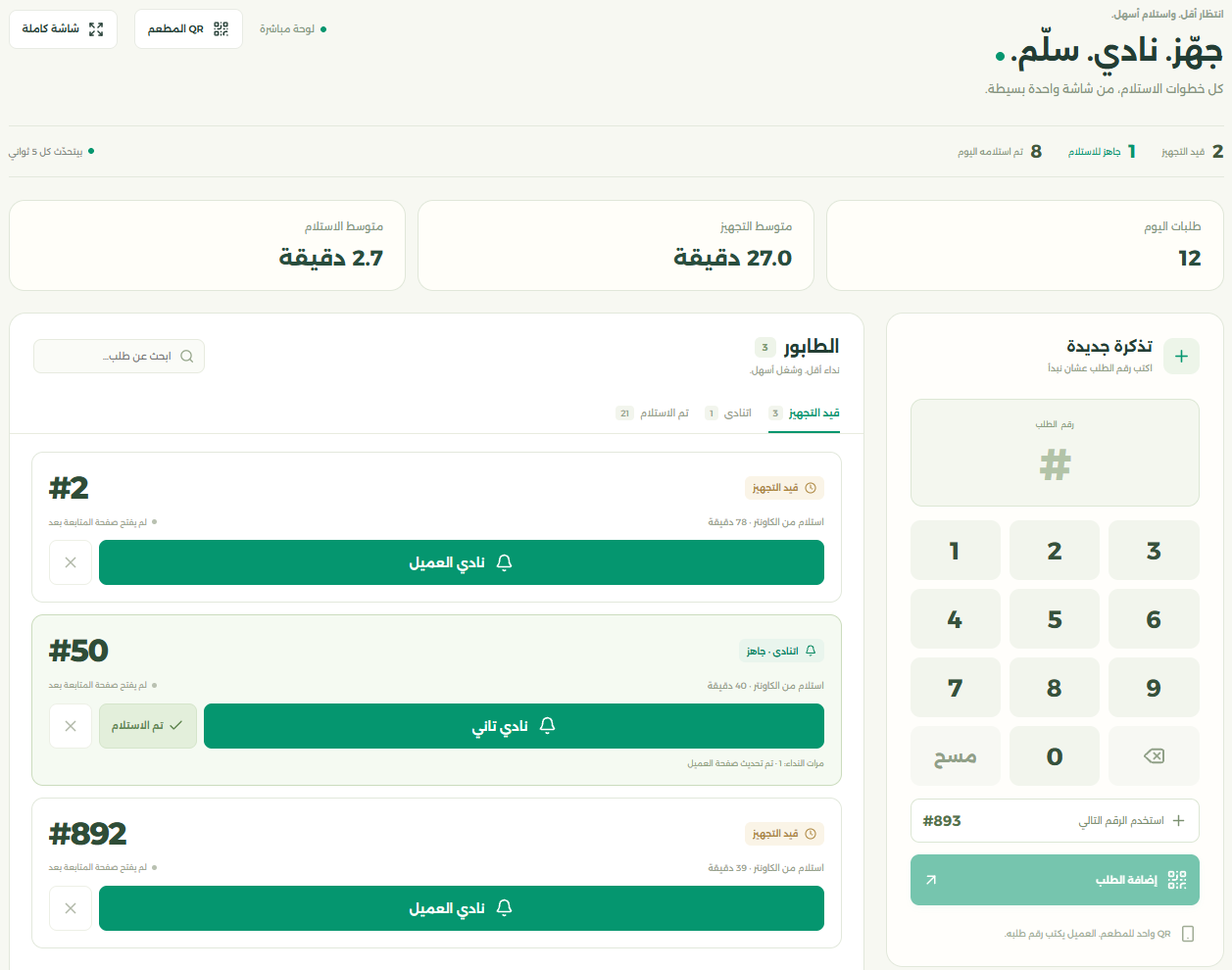Click the backspace delete icon on keypad
The image size is (1232, 970).
coord(1154,756)
